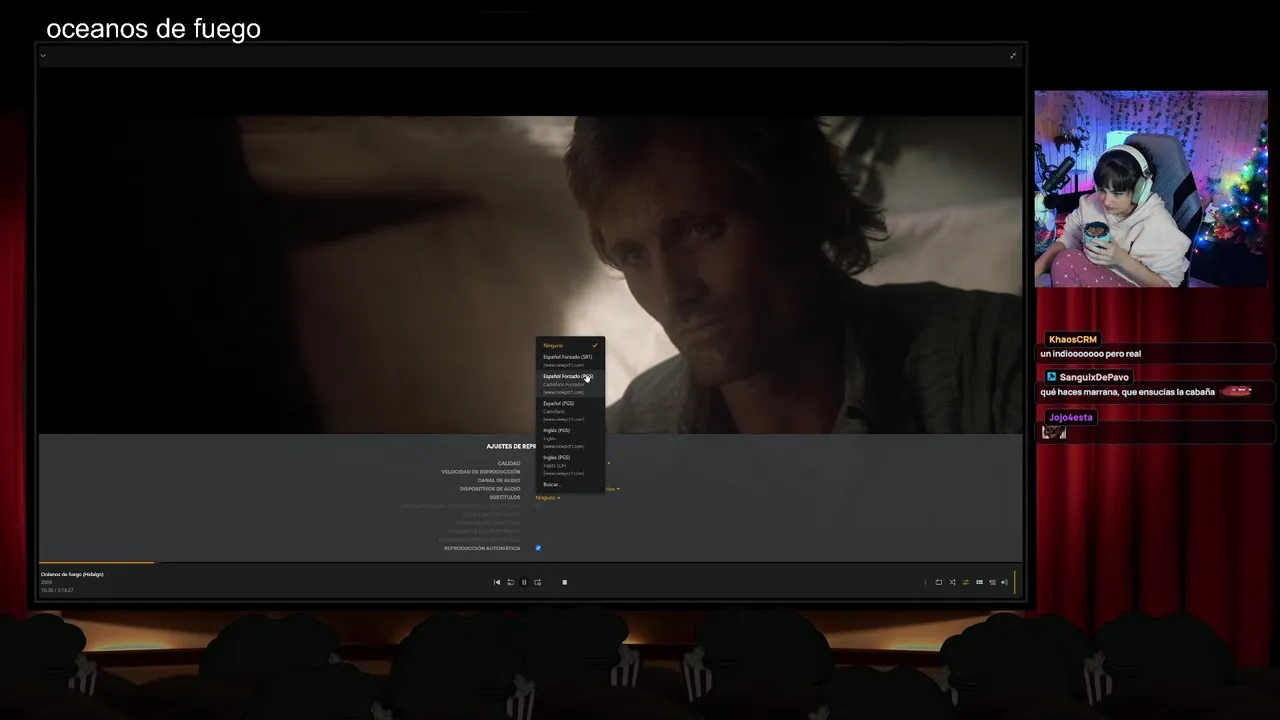Stop the movie playback
Viewport: 1280px width, 720px height.
[565, 582]
